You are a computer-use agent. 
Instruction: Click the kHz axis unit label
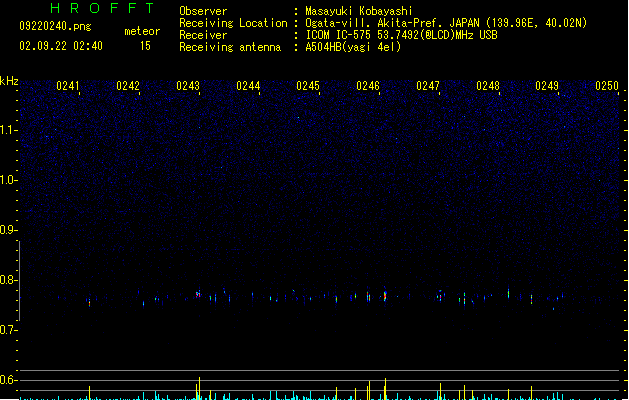pyautogui.click(x=9, y=81)
